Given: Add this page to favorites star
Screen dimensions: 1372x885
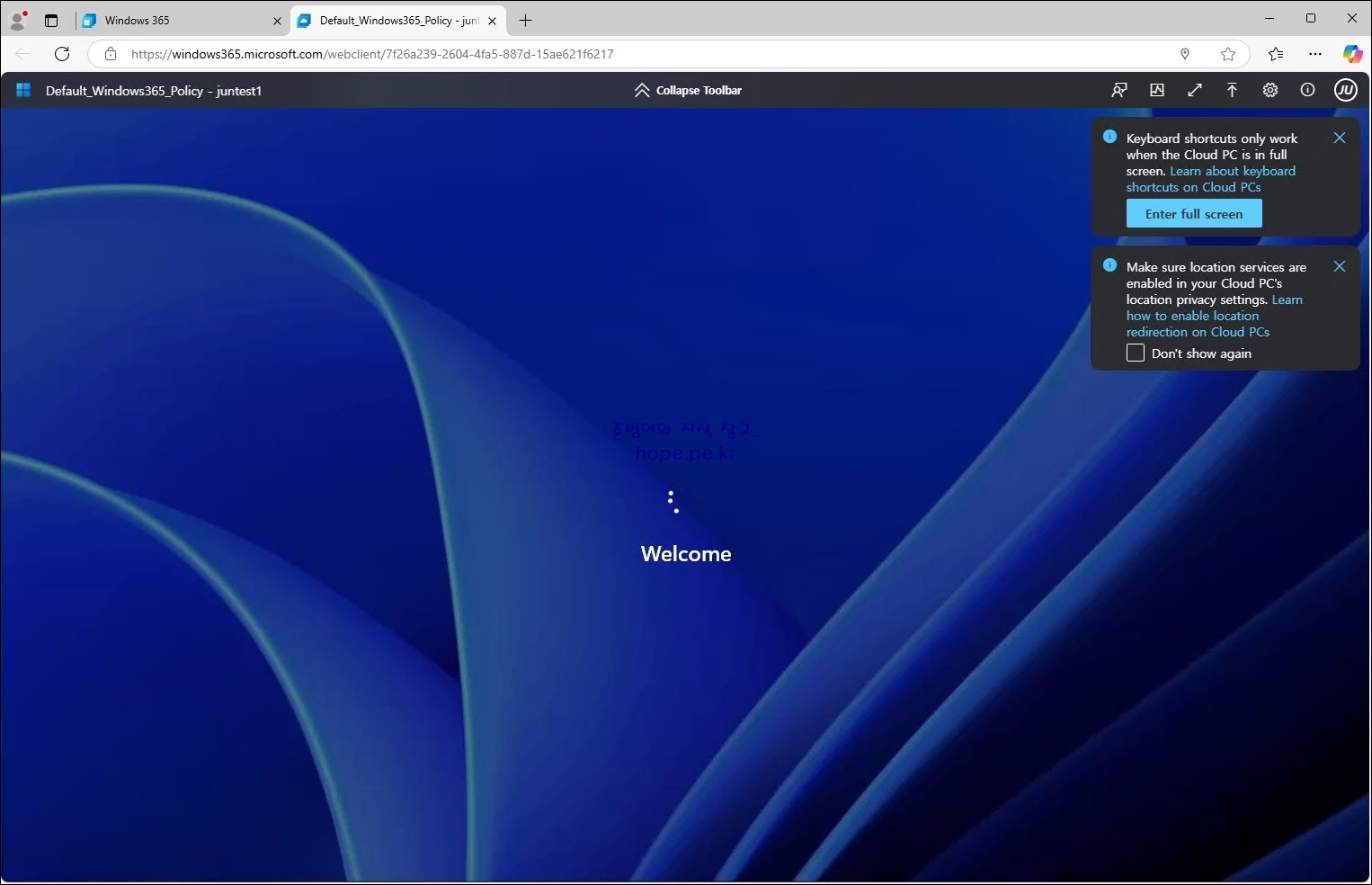Looking at the screenshot, I should click(x=1228, y=54).
